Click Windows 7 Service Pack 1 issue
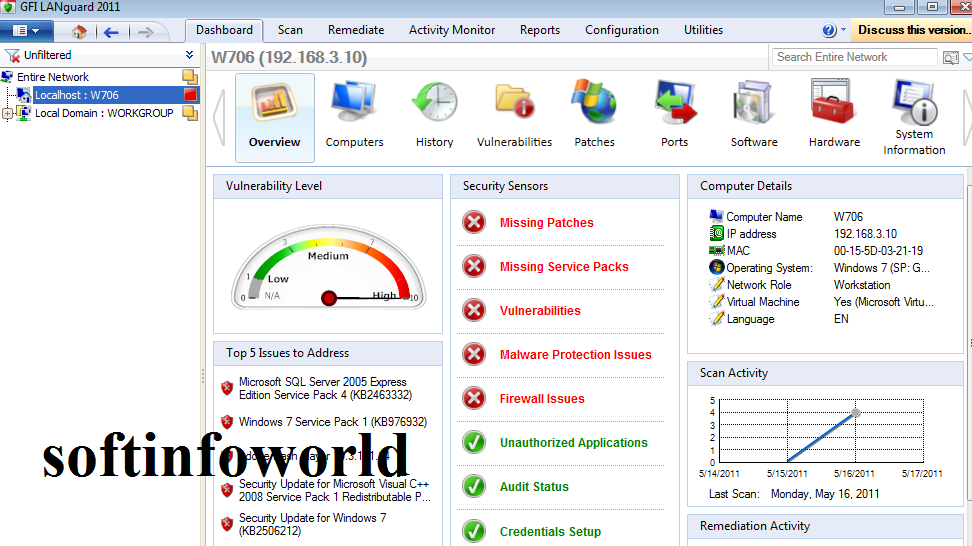Viewport: 972px width, 546px height. pyautogui.click(x=333, y=422)
